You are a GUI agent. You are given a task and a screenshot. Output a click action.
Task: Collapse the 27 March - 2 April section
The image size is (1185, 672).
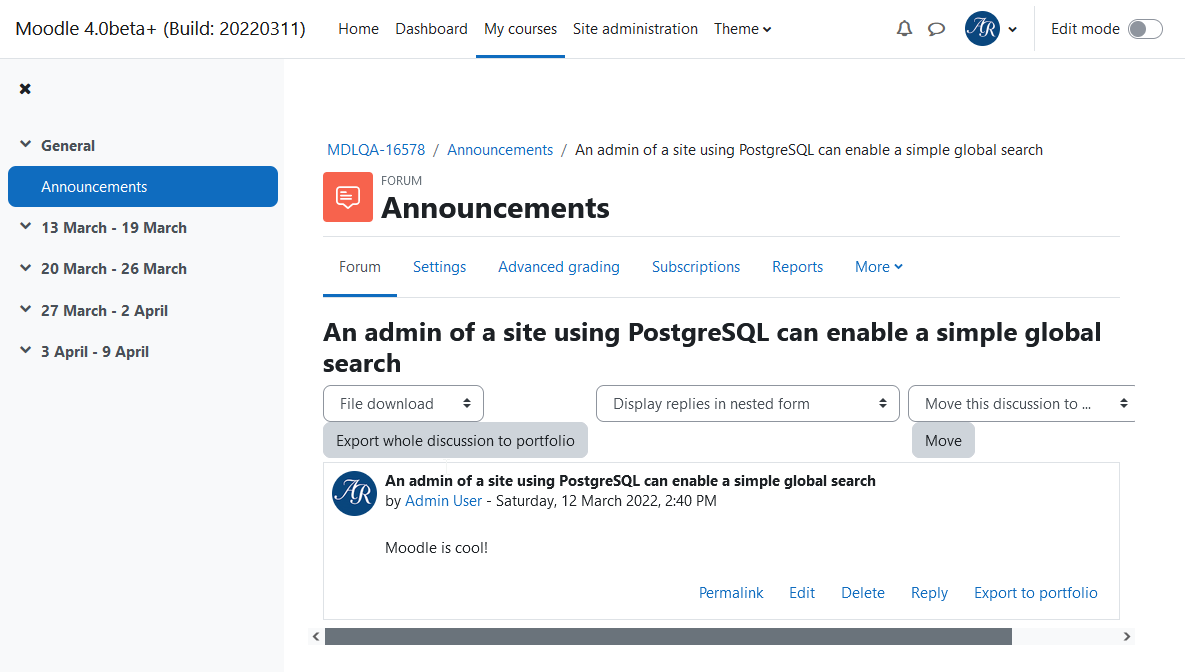(26, 310)
